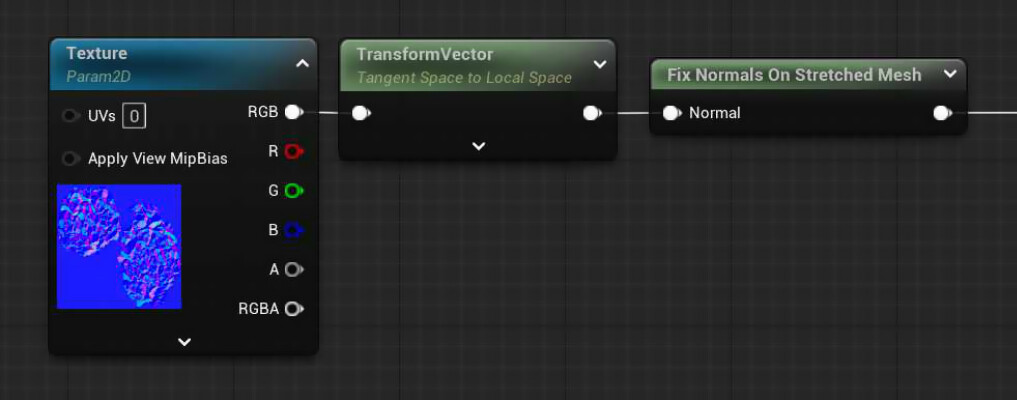Select the Fix Normals On Stretched Mesh title
1017x400 pixels.
pyautogui.click(x=794, y=75)
